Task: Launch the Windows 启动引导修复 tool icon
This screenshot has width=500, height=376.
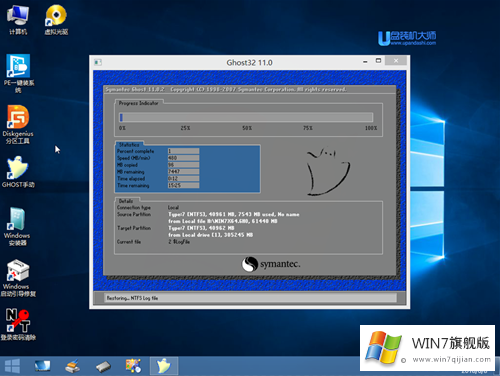Action: (x=18, y=278)
